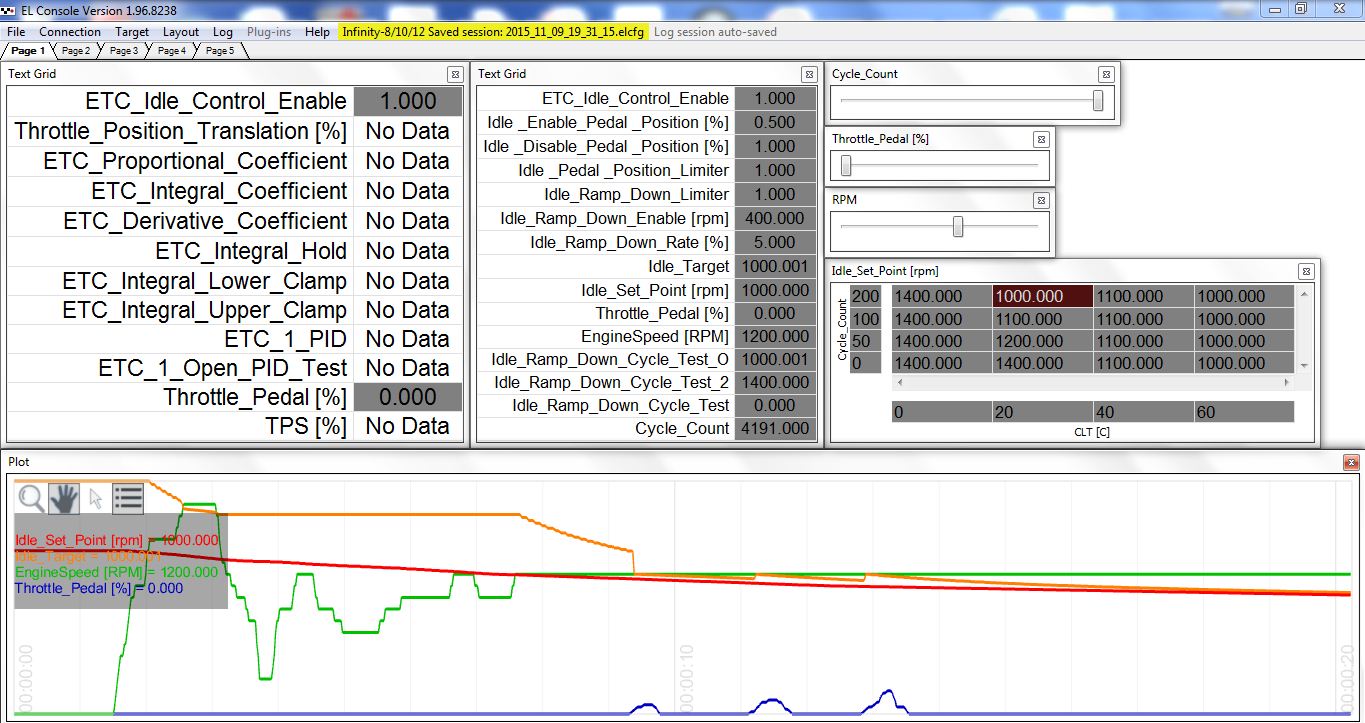This screenshot has width=1365, height=723.
Task: Switch to the Page 3 tab
Action: click(x=124, y=50)
